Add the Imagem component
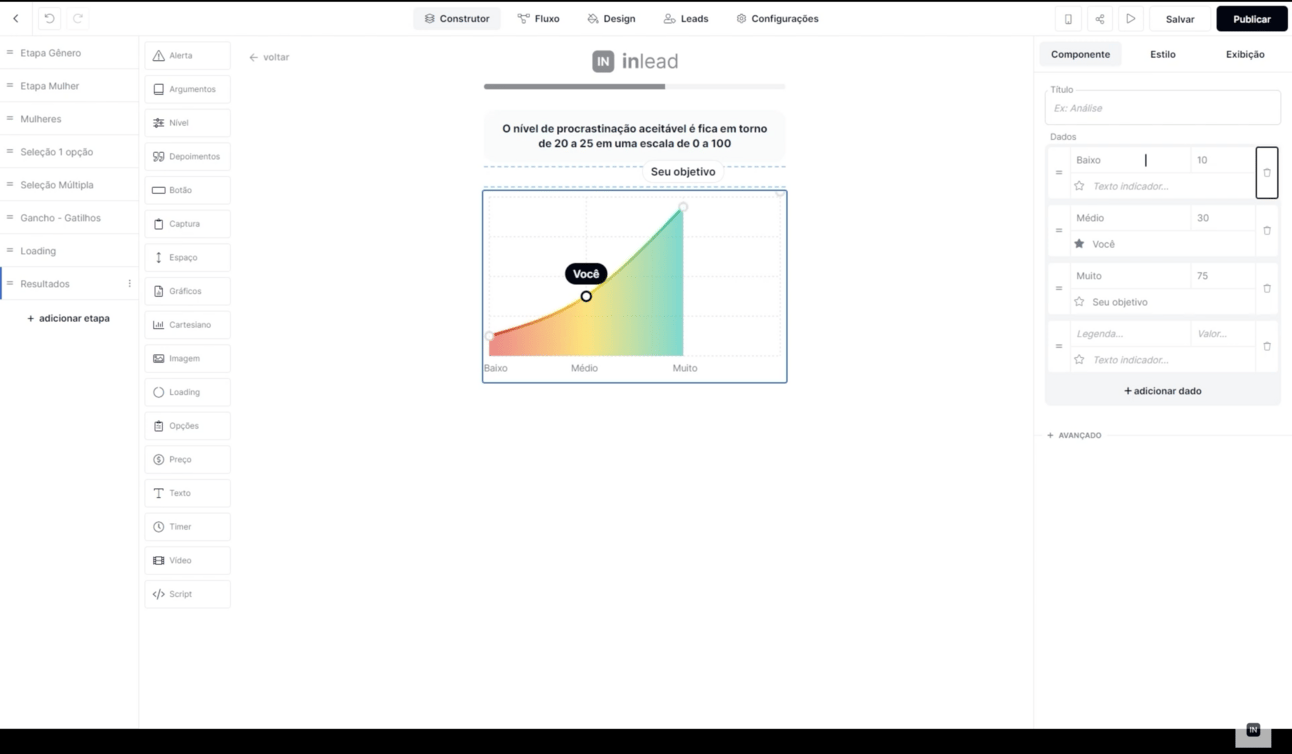Image resolution: width=1292 pixels, height=754 pixels. pyautogui.click(x=187, y=359)
